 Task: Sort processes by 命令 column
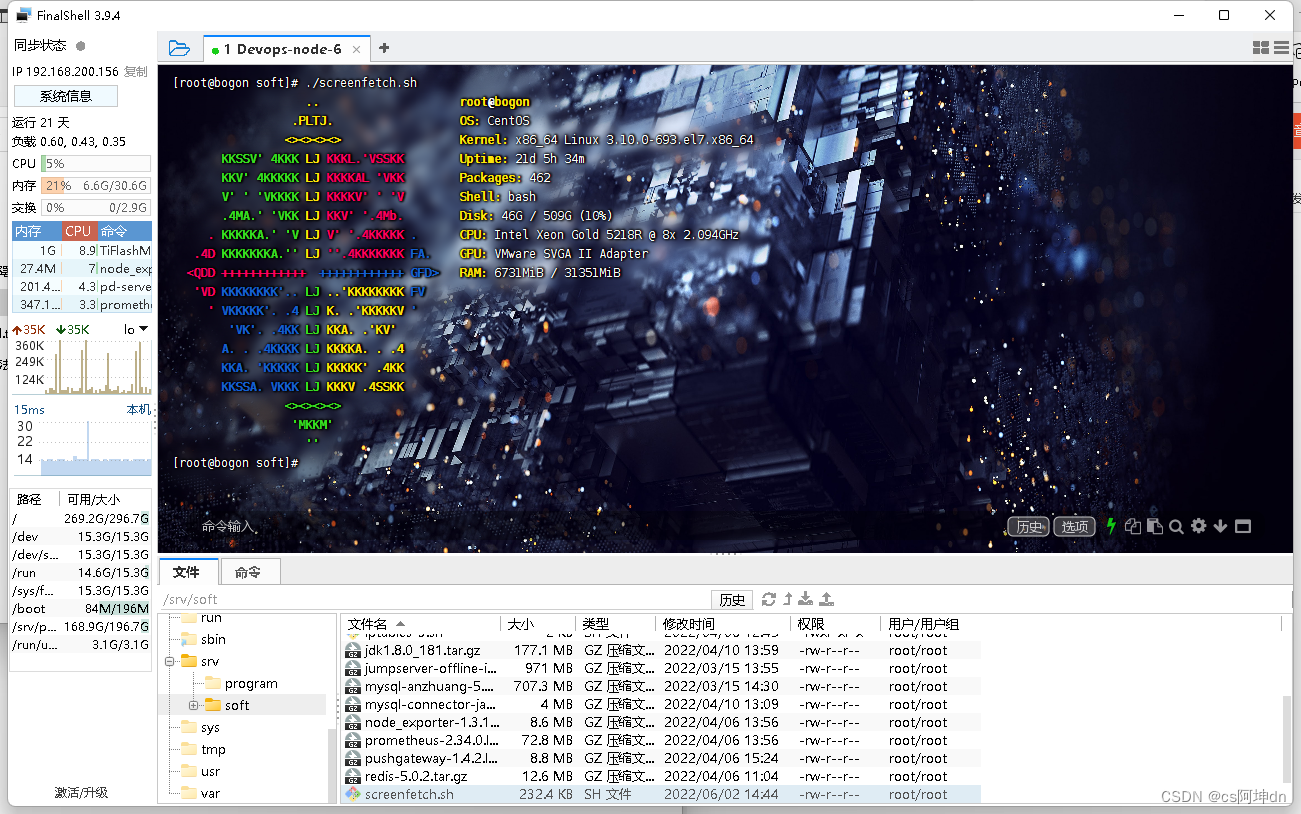(123, 231)
